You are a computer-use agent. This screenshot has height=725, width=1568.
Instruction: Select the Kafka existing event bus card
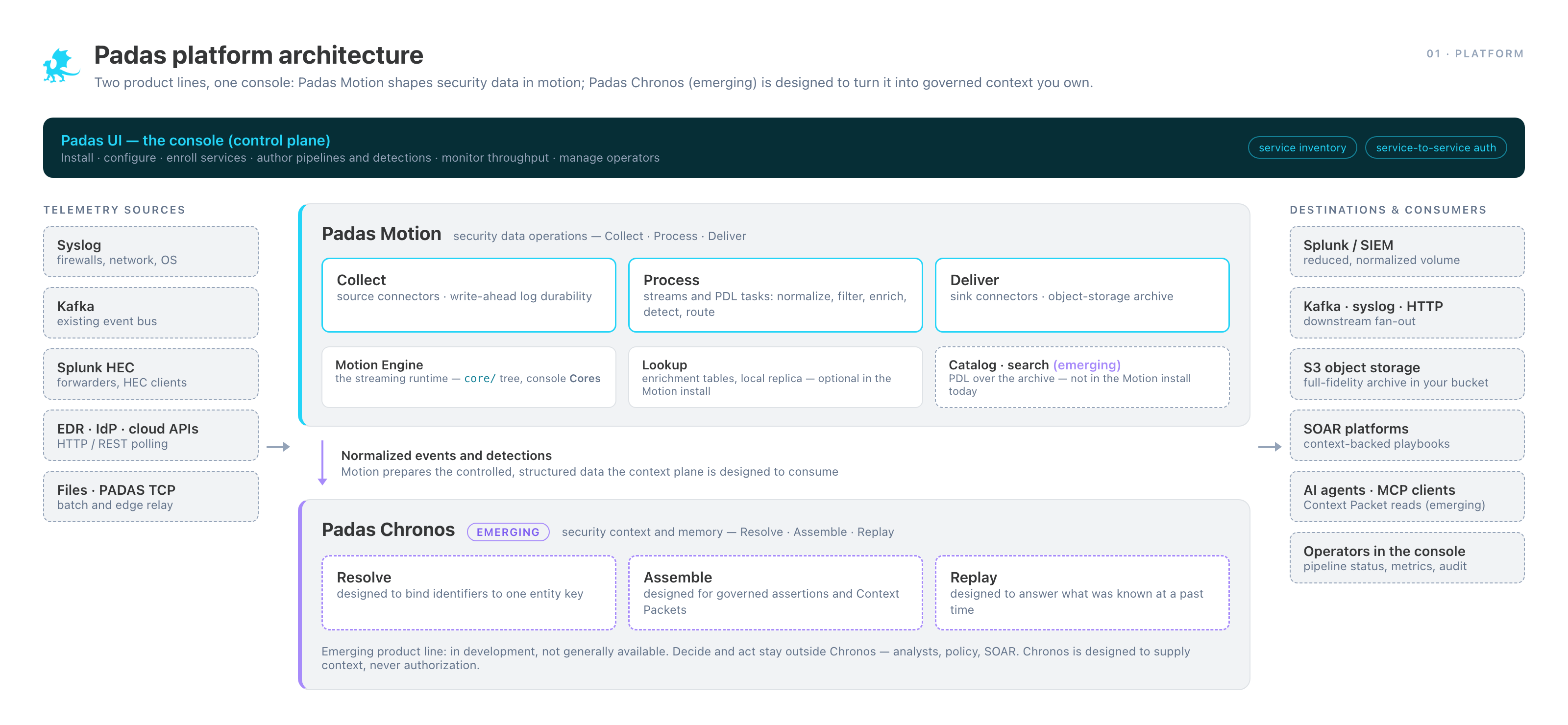(x=151, y=313)
